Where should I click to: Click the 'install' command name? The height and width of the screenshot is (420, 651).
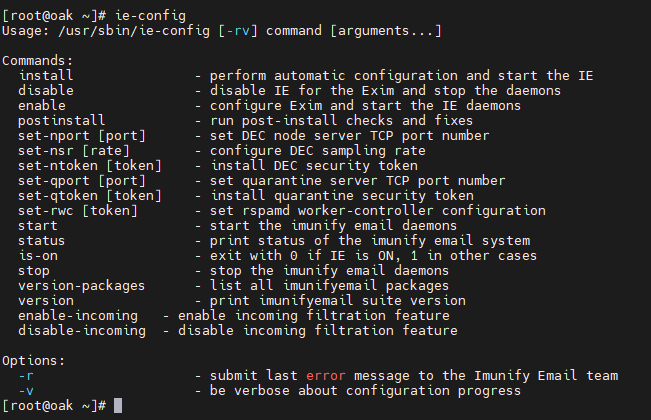[46, 76]
